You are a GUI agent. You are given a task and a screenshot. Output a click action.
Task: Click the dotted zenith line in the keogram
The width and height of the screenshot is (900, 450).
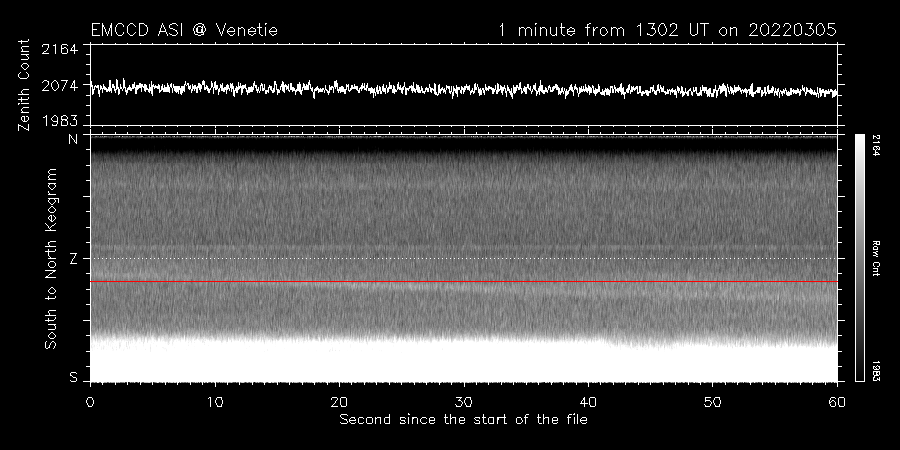(x=464, y=258)
